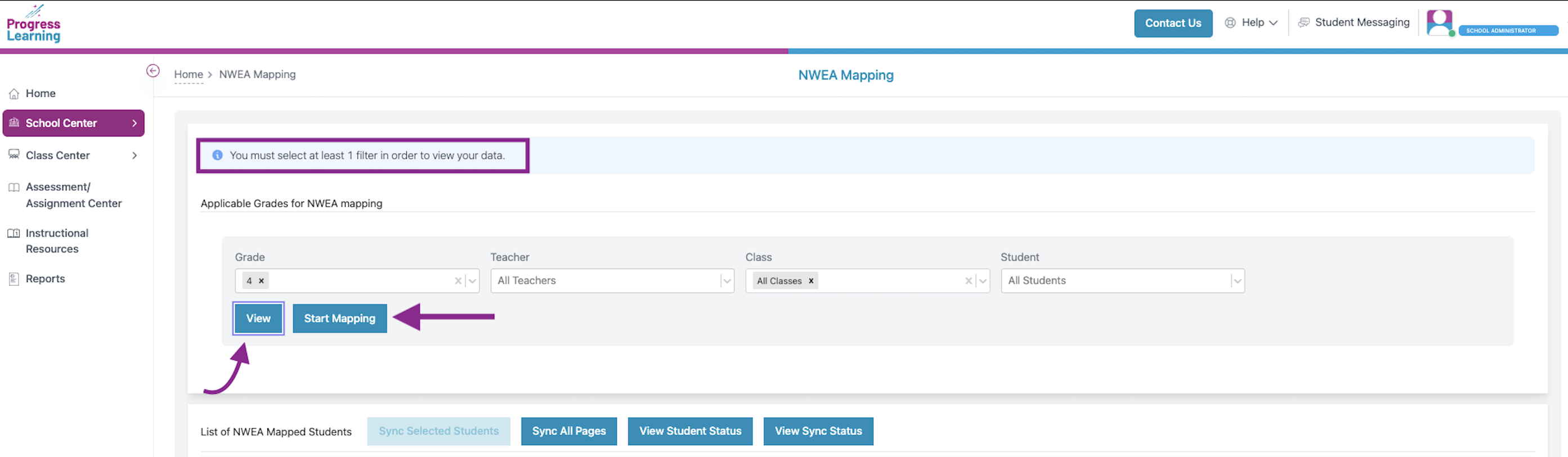Click the Progress Learning logo
This screenshot has height=457, width=1568.
(x=33, y=24)
